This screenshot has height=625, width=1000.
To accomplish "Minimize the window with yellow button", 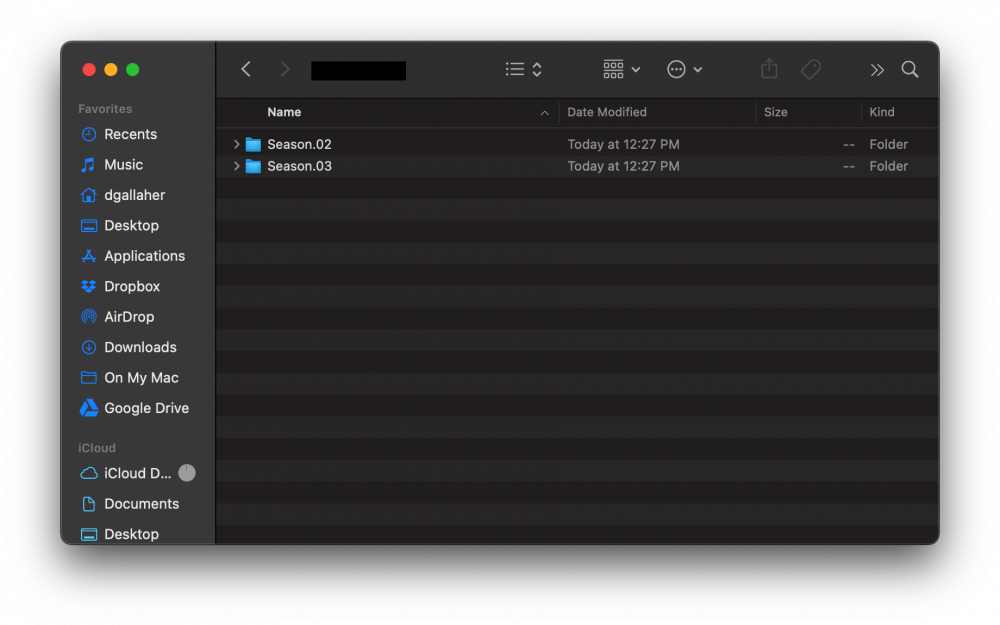I will (x=111, y=70).
